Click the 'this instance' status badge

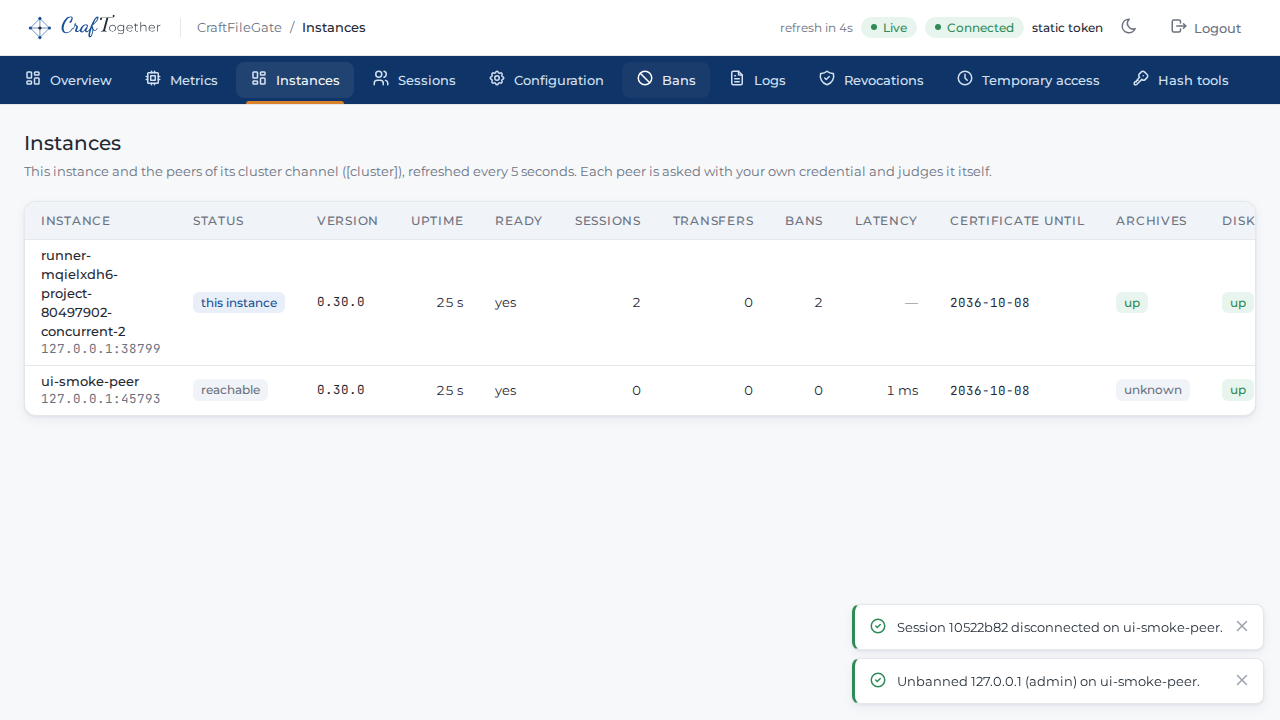[x=239, y=303]
